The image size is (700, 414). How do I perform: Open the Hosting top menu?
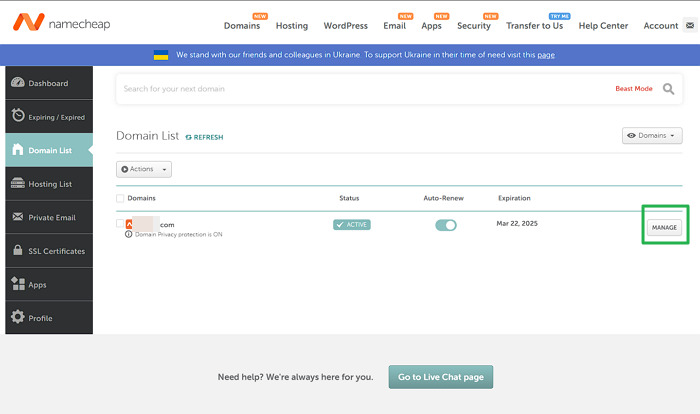(x=292, y=26)
